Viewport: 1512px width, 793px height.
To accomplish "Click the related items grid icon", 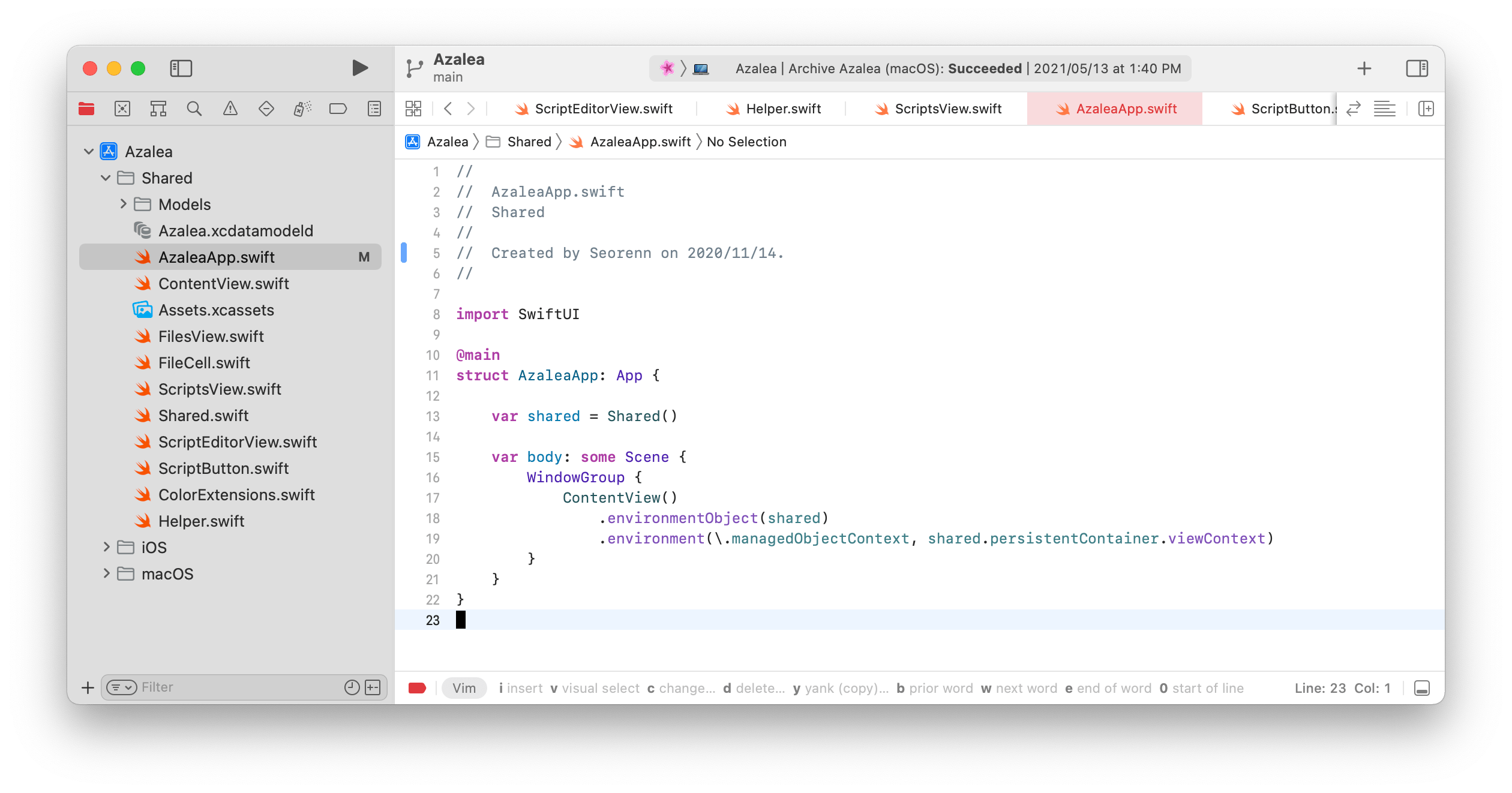I will click(413, 109).
